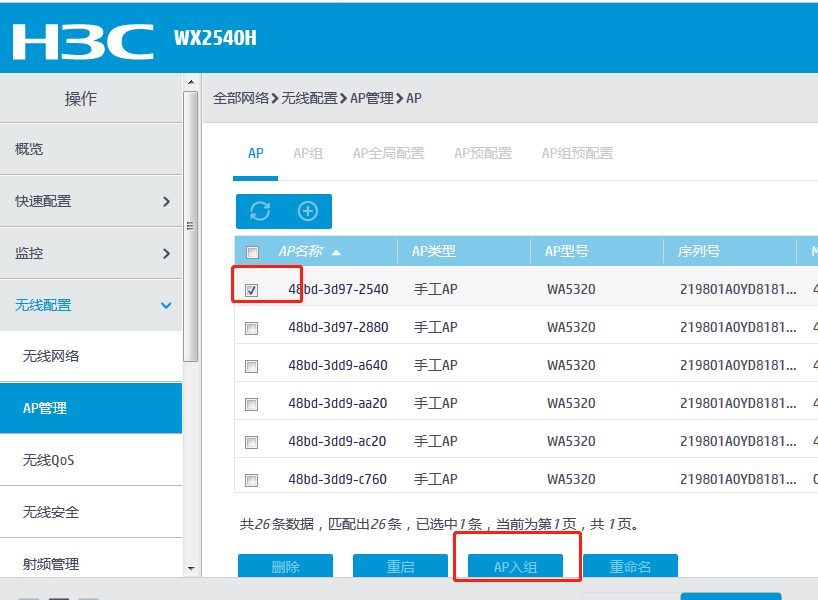Click the AP名称 sort arrow
This screenshot has height=600, width=818.
point(336,253)
